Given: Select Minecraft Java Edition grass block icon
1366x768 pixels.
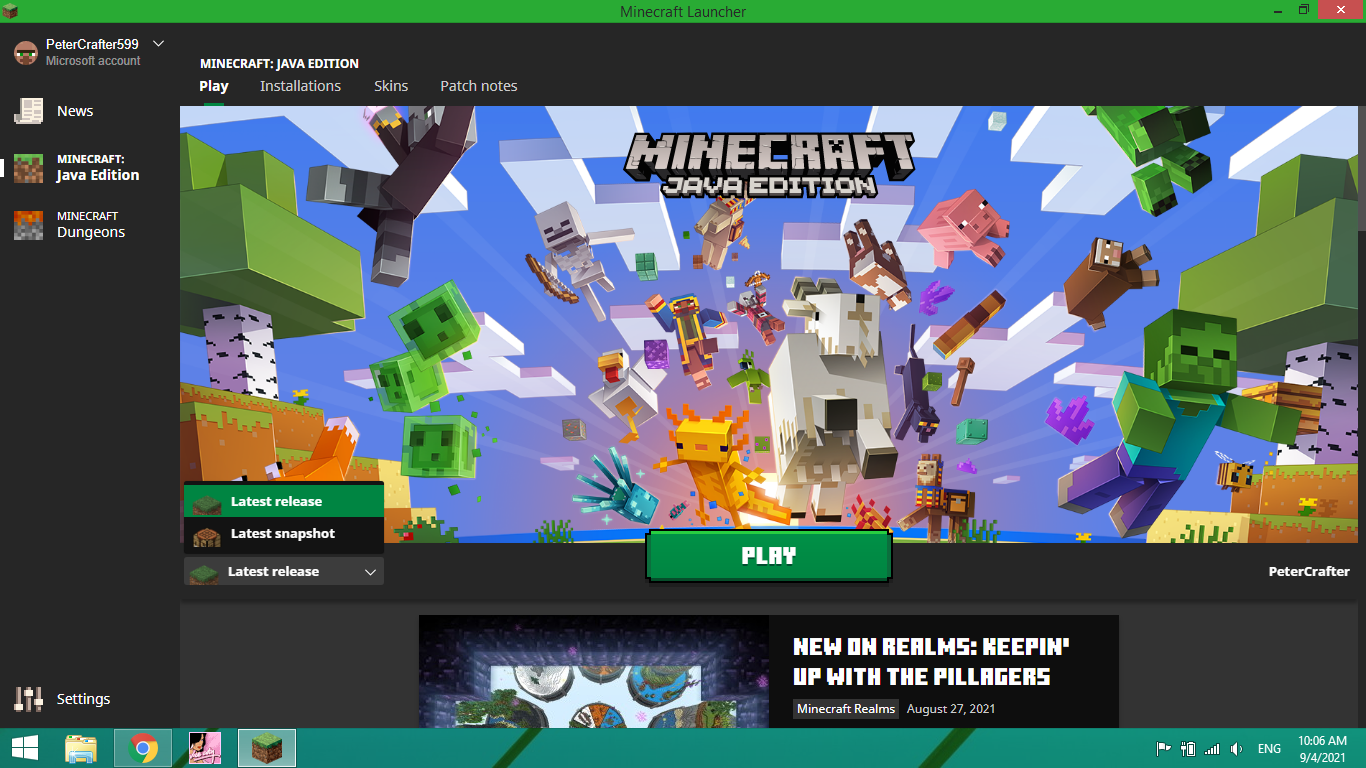Looking at the screenshot, I should (28, 168).
